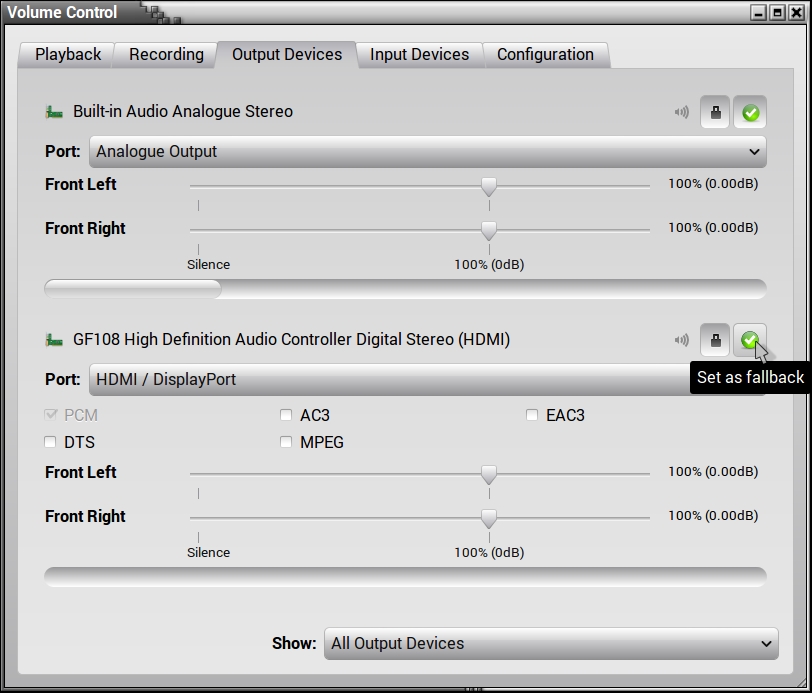Toggle channel lock for GF108 HDMI device

[714, 340]
